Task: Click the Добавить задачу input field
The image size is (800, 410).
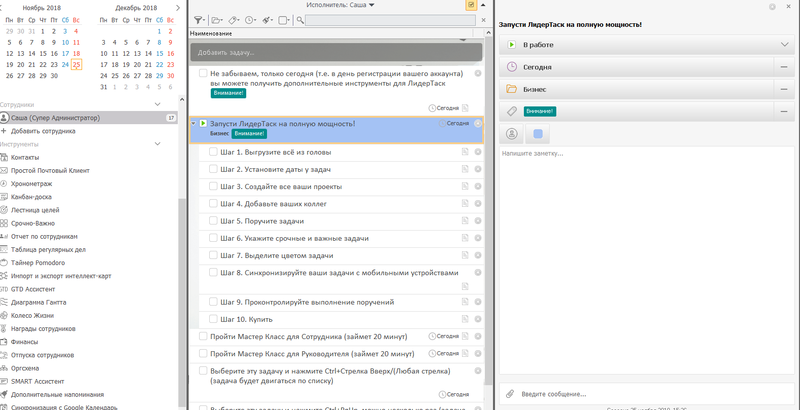Action: click(x=335, y=51)
